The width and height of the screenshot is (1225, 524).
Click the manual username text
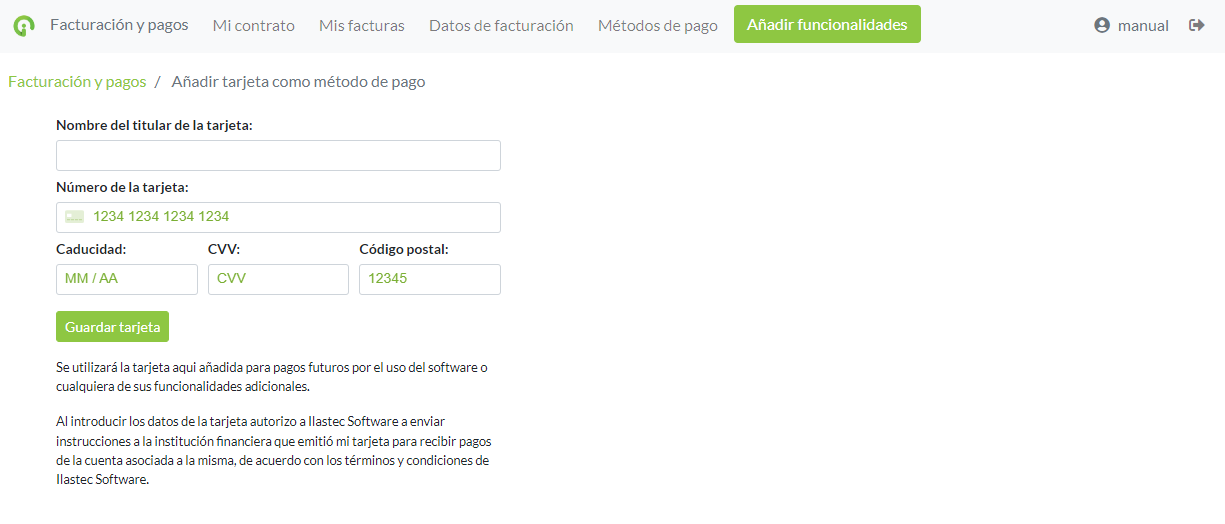pyautogui.click(x=1143, y=25)
